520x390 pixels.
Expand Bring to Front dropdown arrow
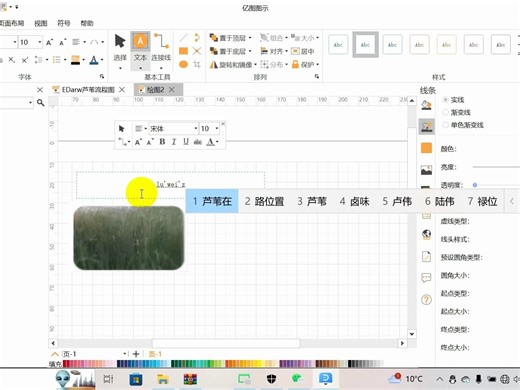pos(250,38)
